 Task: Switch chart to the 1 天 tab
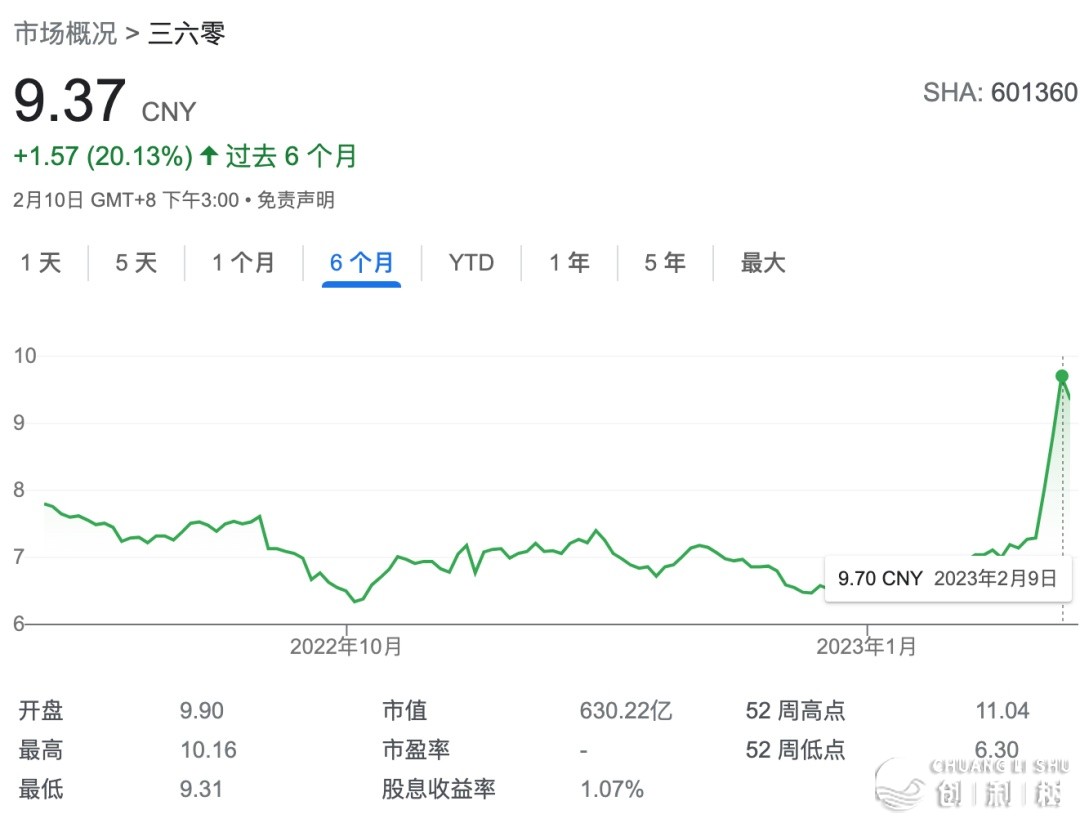(x=41, y=263)
